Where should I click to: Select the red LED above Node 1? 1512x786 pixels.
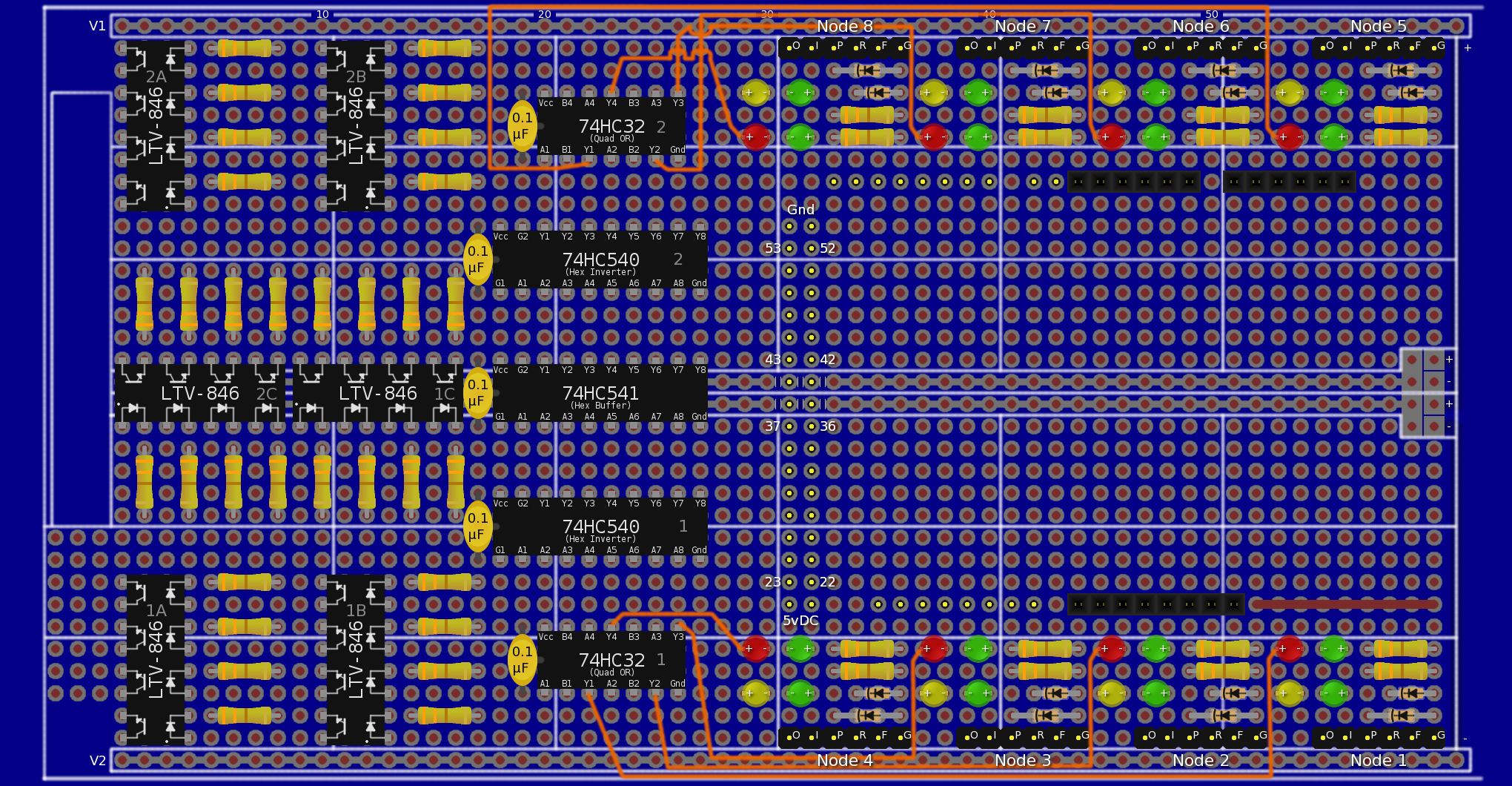coord(1289,649)
